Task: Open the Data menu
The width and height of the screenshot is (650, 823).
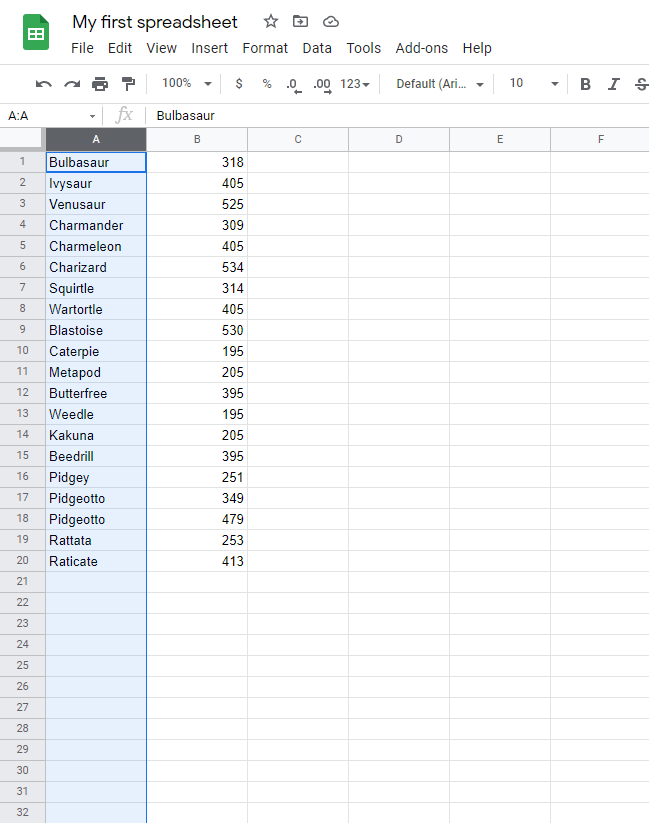Action: 317,48
